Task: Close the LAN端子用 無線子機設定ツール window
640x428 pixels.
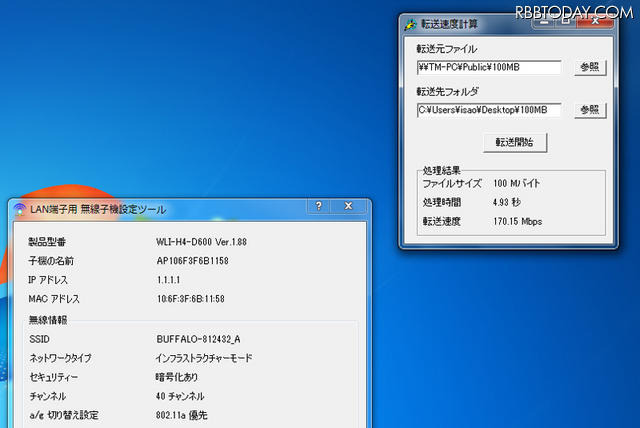Action: [349, 206]
